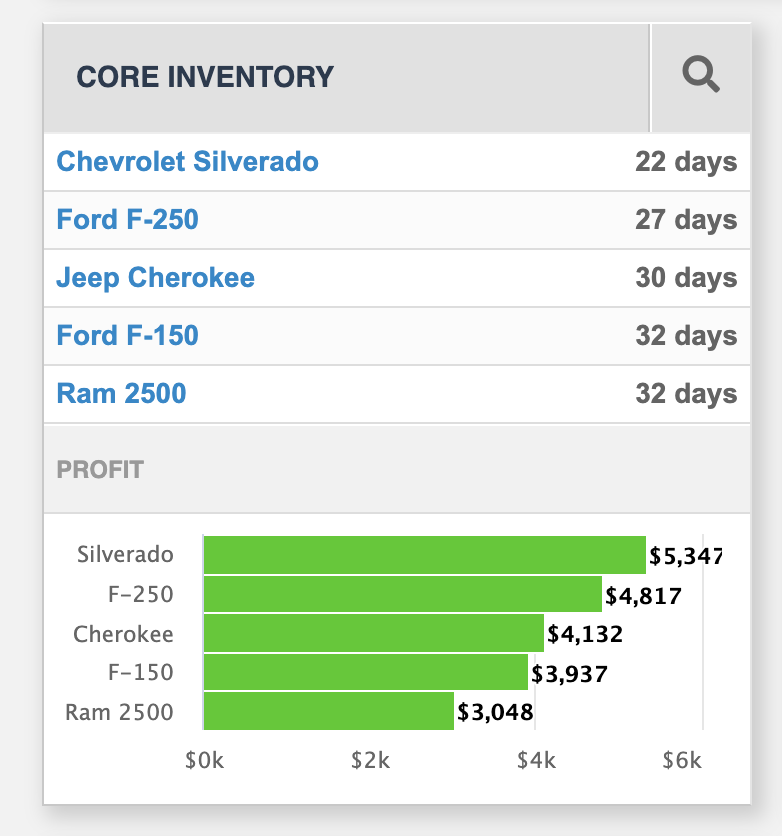The height and width of the screenshot is (836, 782).
Task: Open the Ford F-150 inventory link
Action: tap(127, 336)
